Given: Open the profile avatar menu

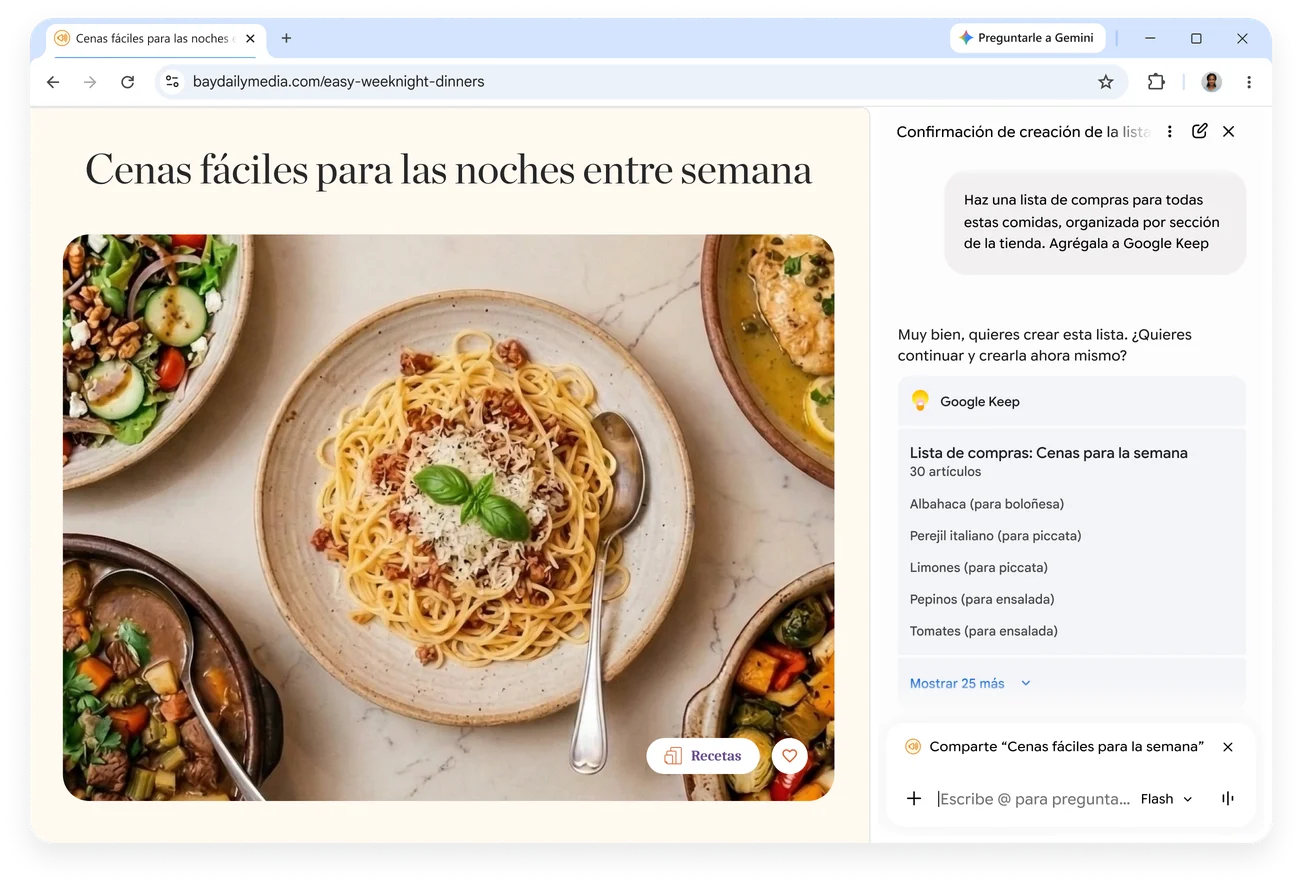Looking at the screenshot, I should point(1211,82).
